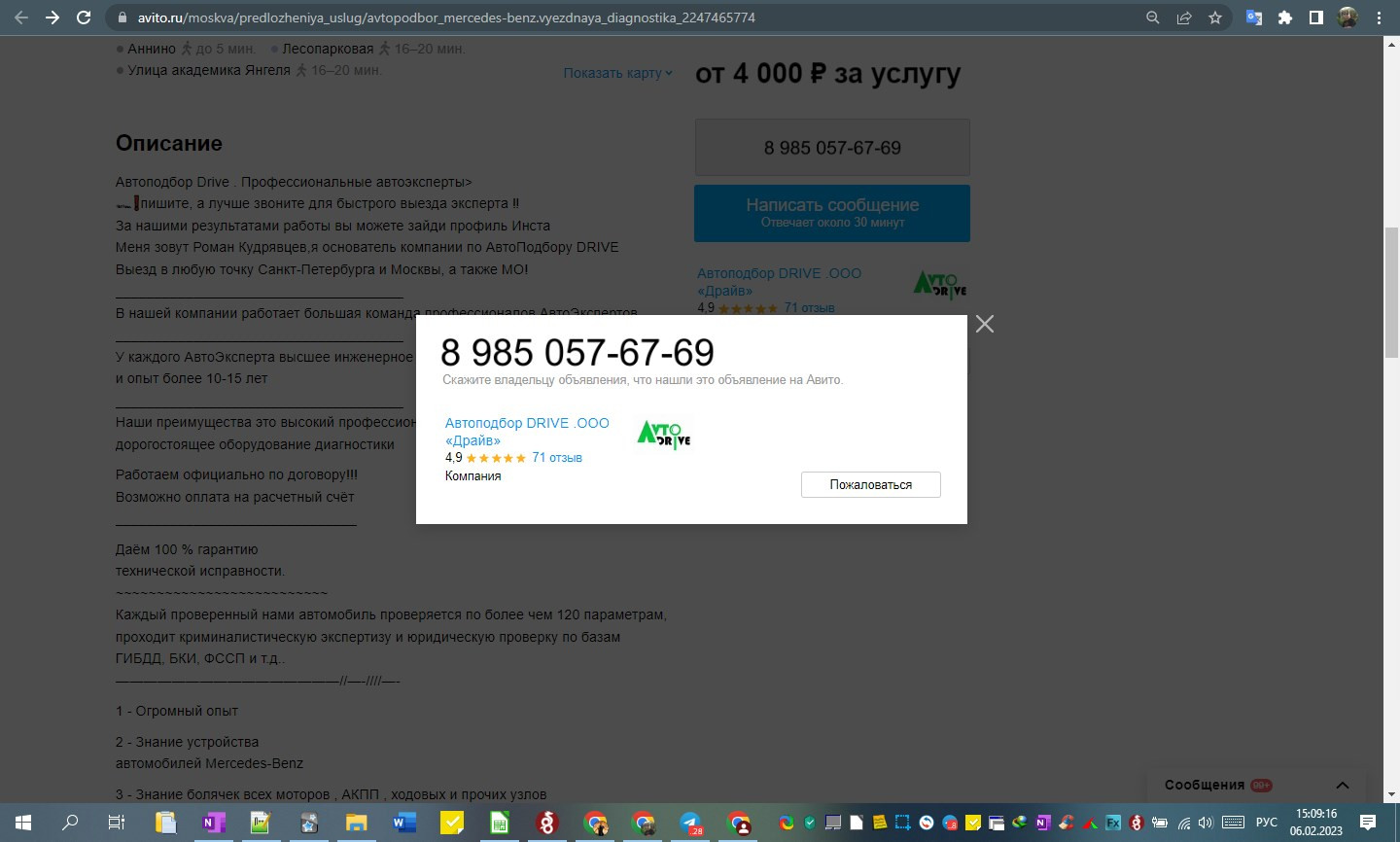Click the phone number 8 985 057-67-69 in the popup
The image size is (1400, 842).
click(577, 352)
